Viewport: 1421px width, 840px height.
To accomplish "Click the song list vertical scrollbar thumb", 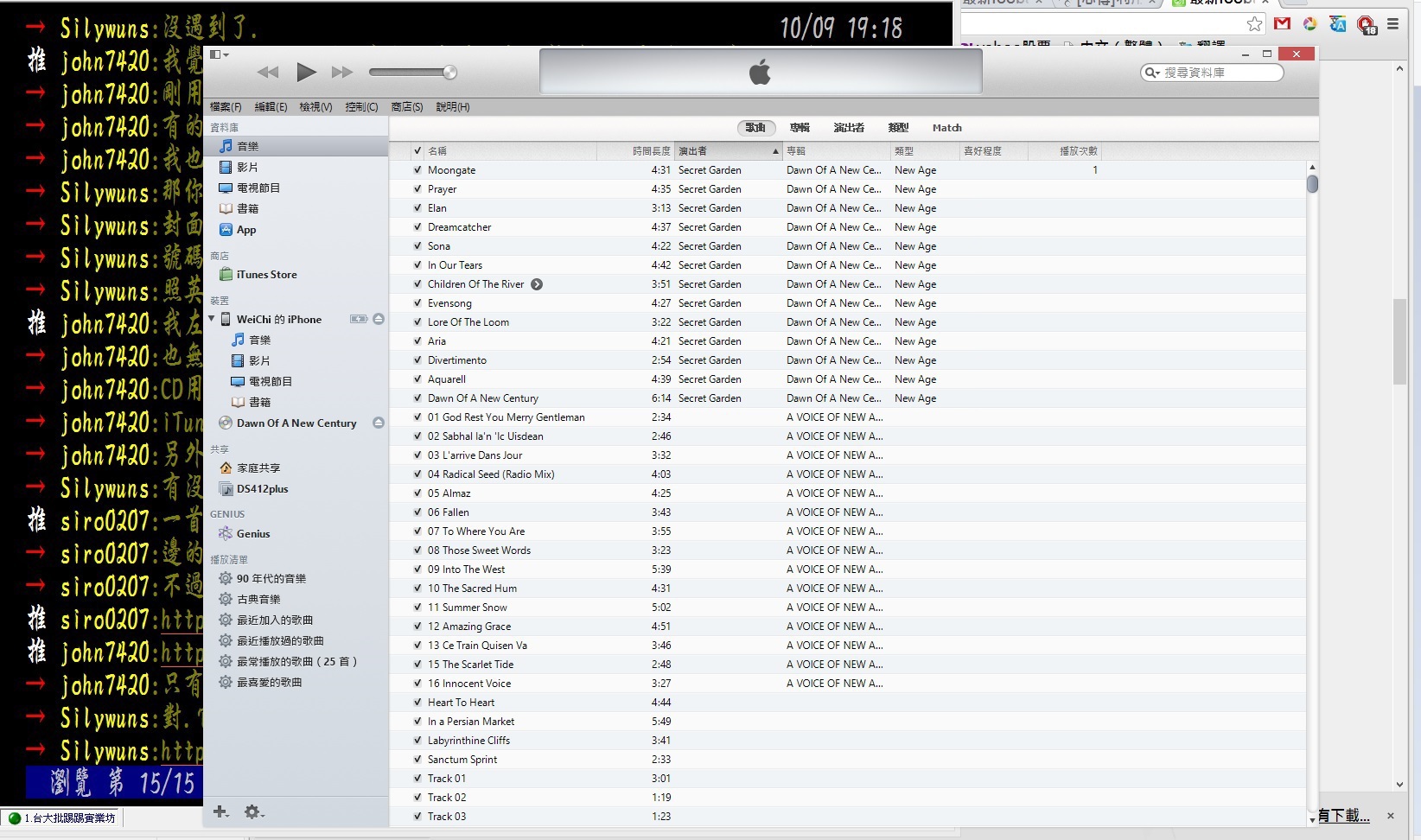I will (x=1312, y=184).
